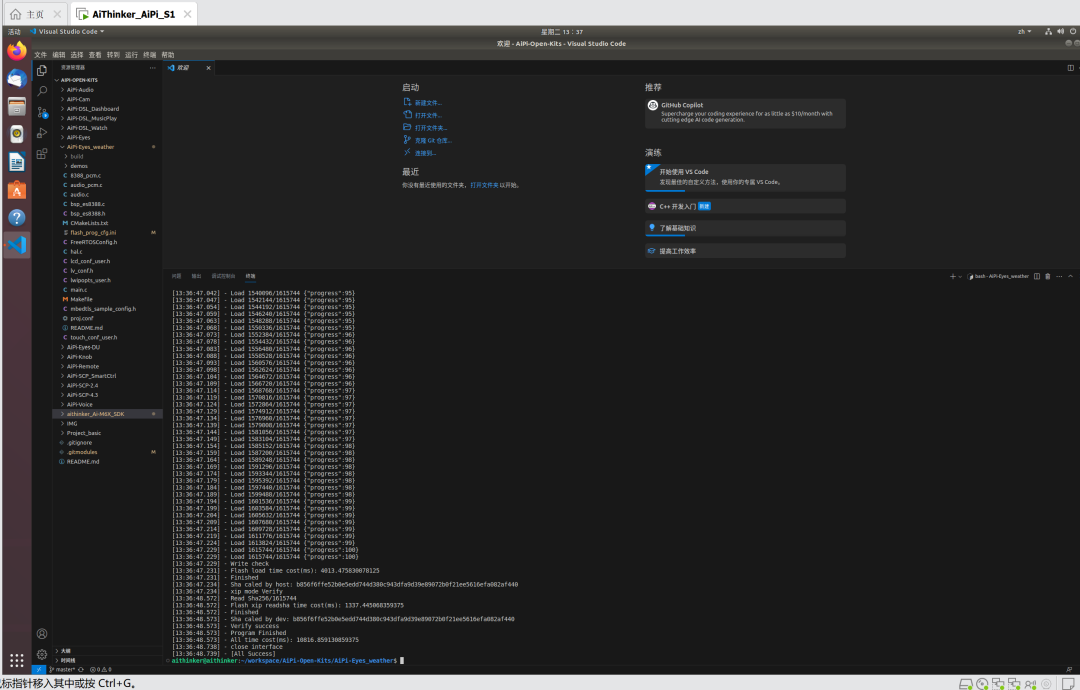Switch to the 问题 (Problems) panel tab
The width and height of the screenshot is (1080, 690).
176,275
